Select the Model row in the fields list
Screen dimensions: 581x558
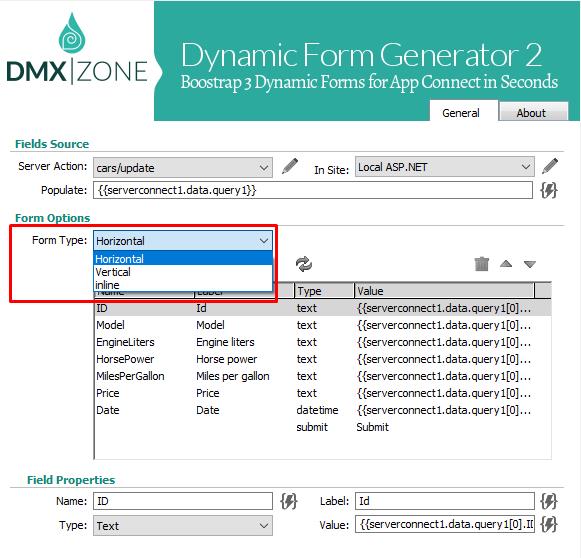322,325
